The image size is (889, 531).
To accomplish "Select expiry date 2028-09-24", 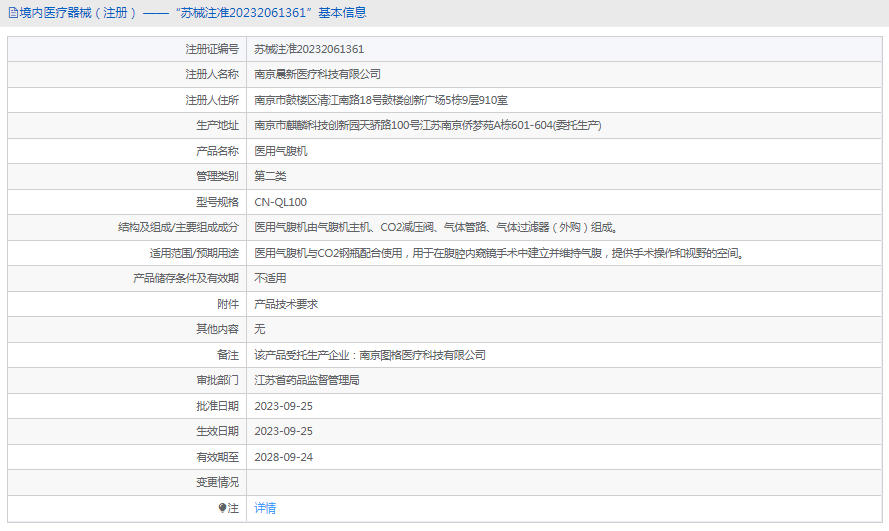I will coord(283,457).
